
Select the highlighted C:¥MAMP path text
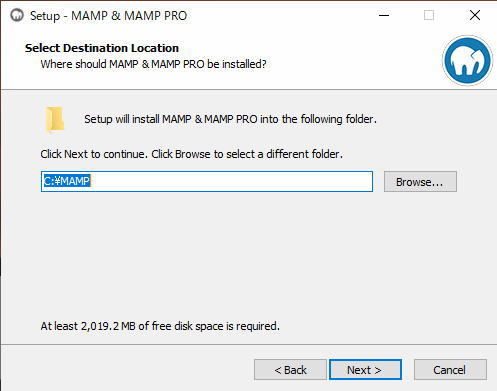point(67,181)
